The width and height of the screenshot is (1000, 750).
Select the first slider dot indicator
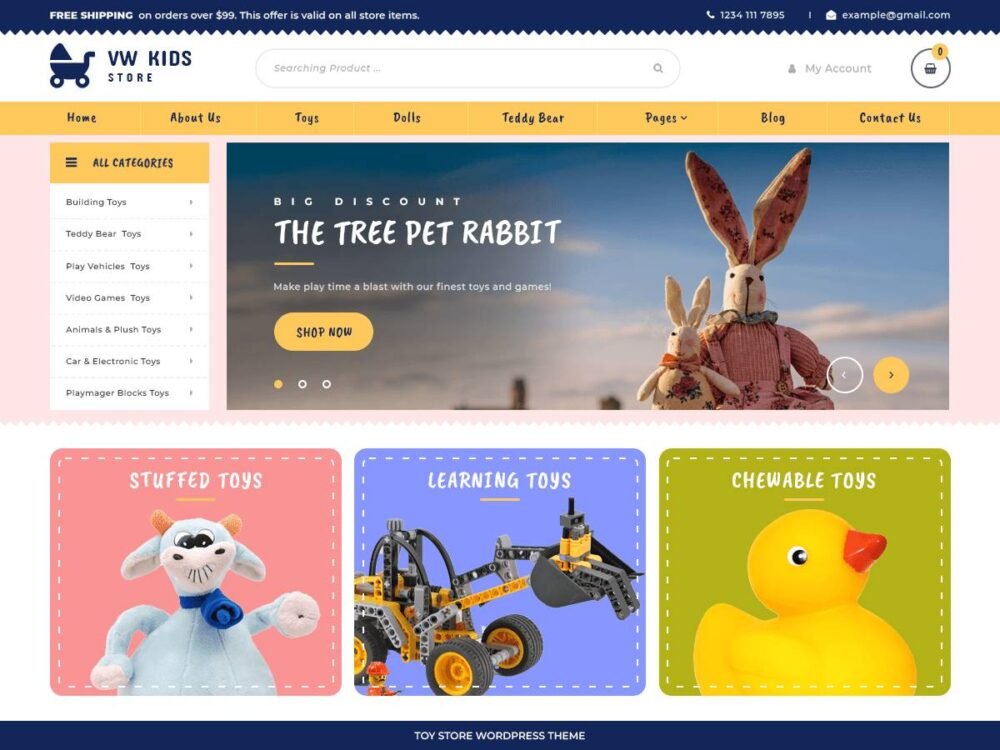tap(278, 384)
